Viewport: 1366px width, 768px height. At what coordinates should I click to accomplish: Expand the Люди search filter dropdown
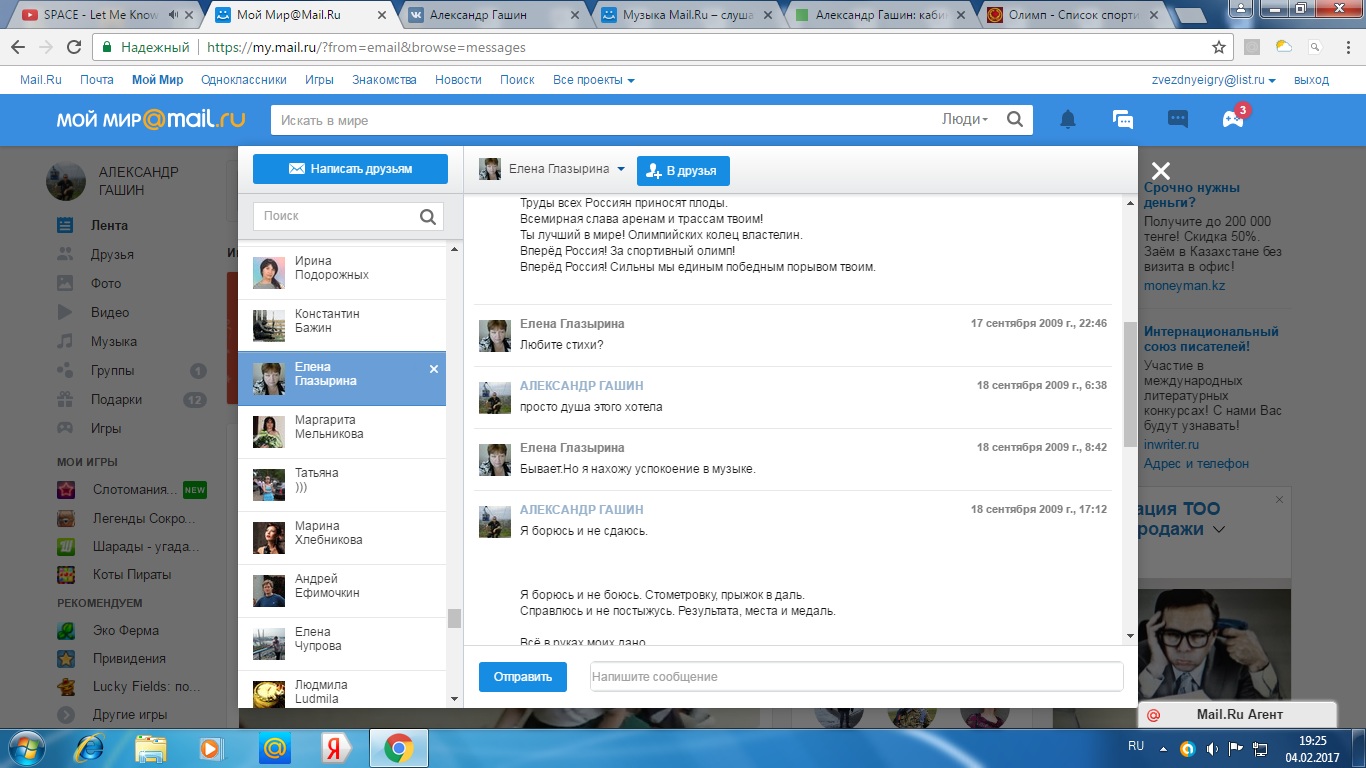point(965,119)
